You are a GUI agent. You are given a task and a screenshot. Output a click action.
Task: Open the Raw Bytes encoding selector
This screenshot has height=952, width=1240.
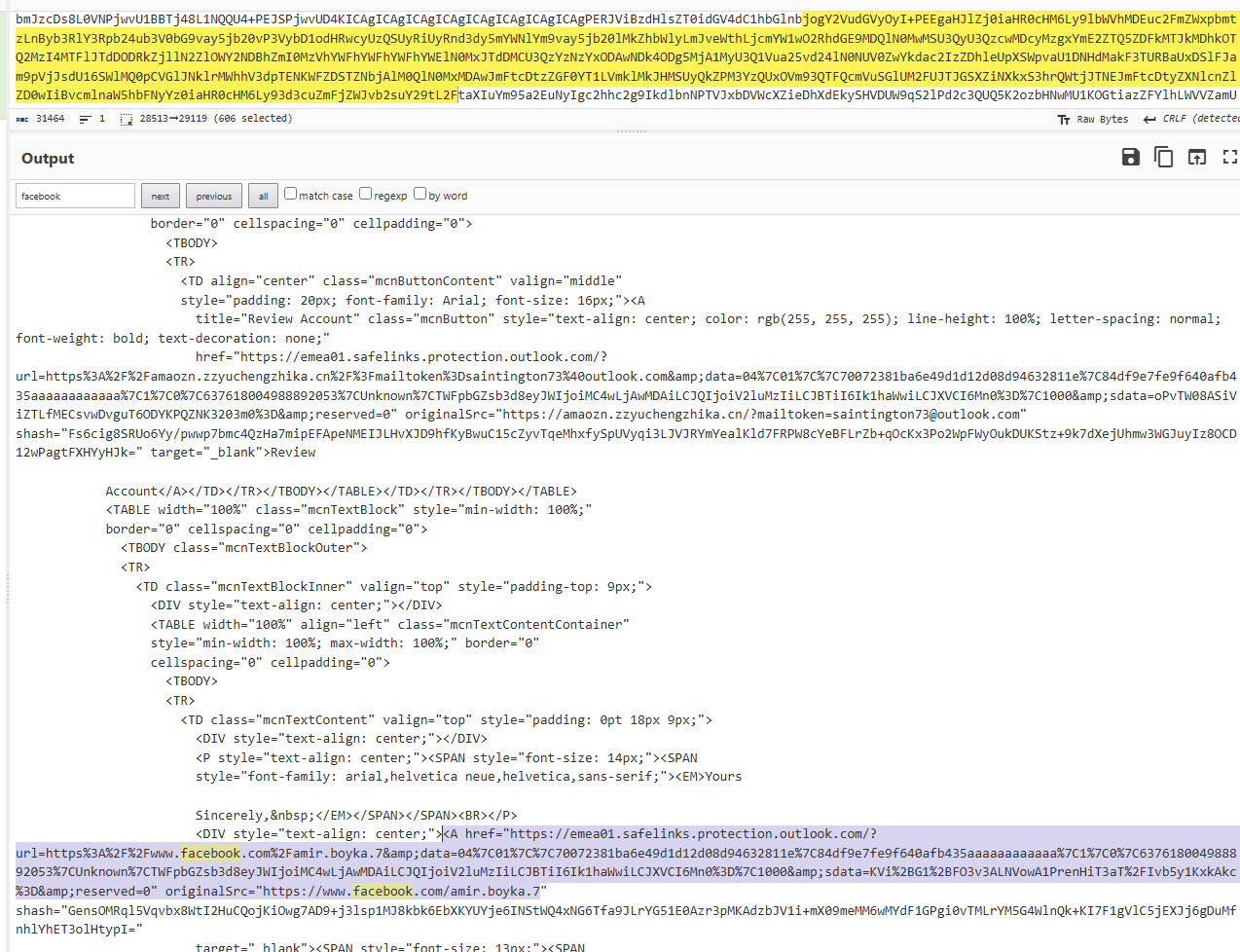tap(1093, 119)
